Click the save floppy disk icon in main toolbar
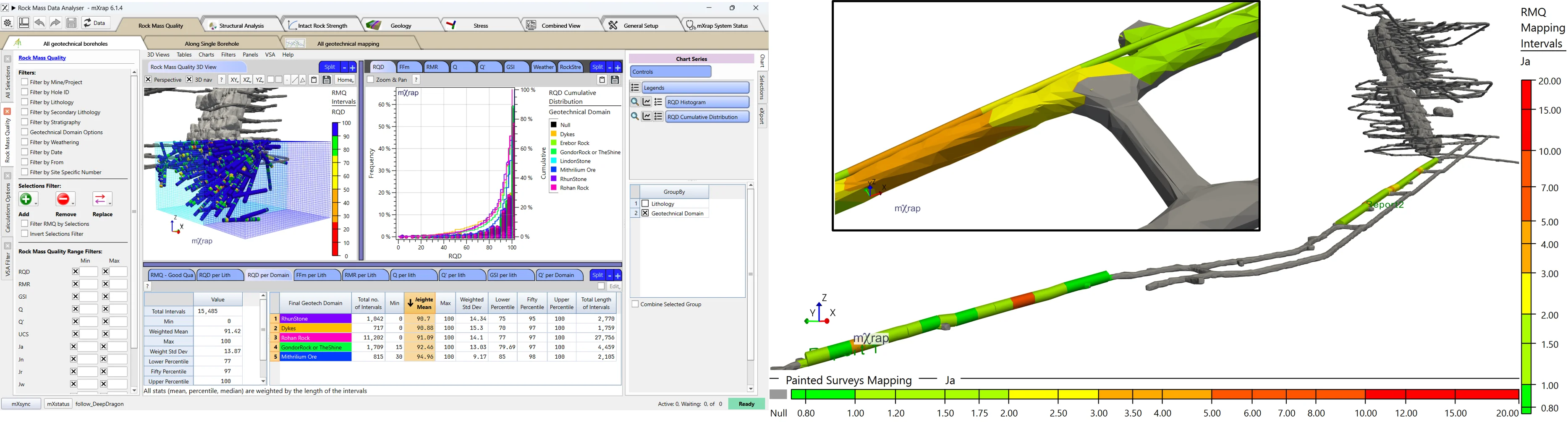Image resolution: width=1568 pixels, height=422 pixels. point(71,23)
